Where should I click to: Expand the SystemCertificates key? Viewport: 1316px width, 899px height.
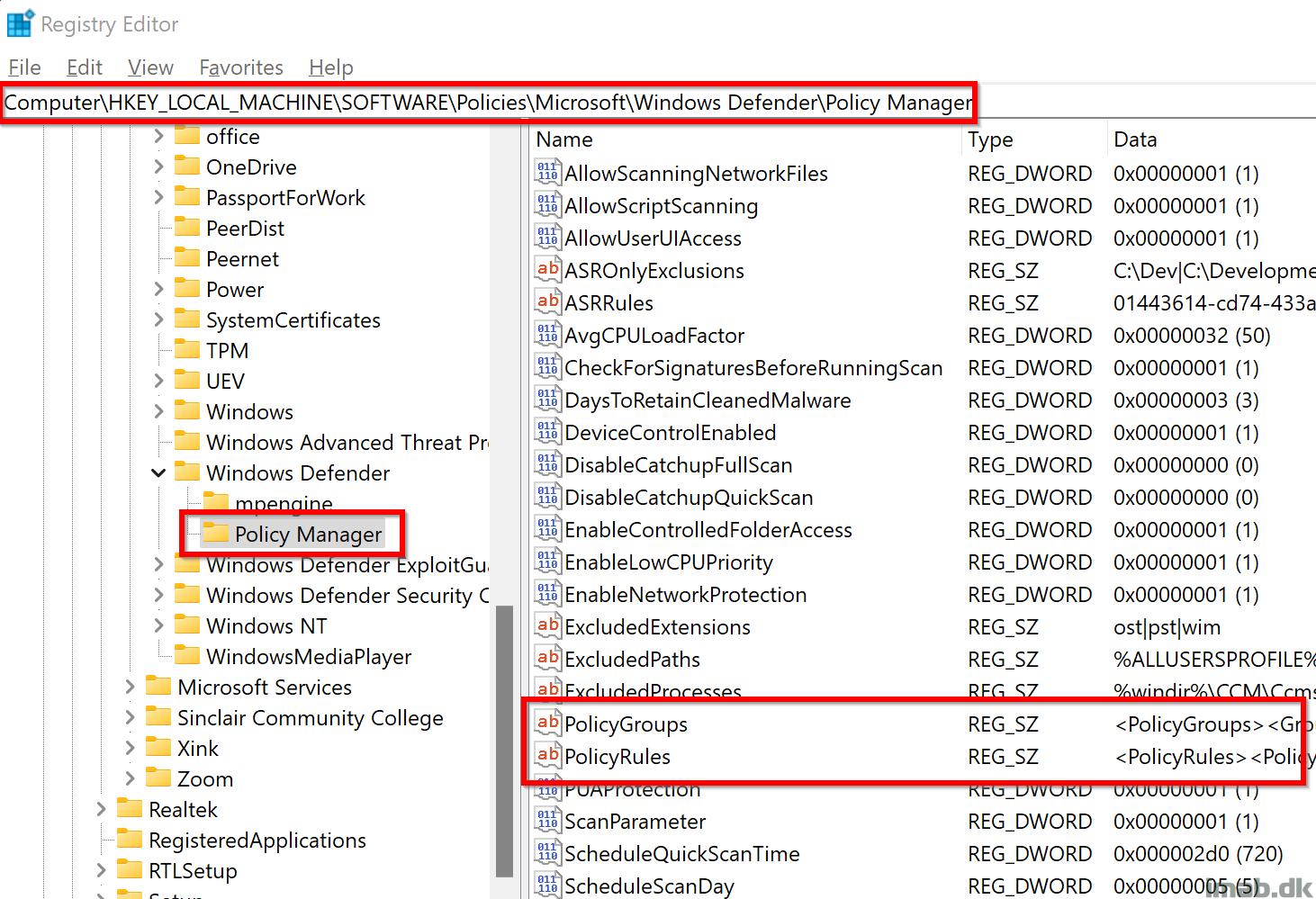click(158, 319)
